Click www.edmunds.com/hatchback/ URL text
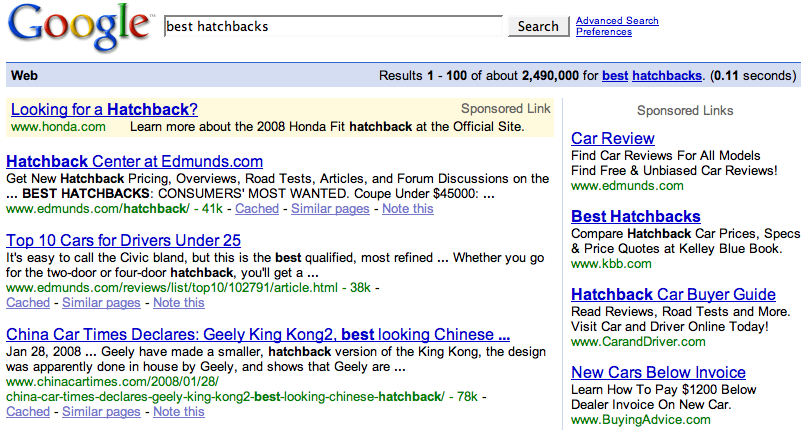 pos(98,209)
